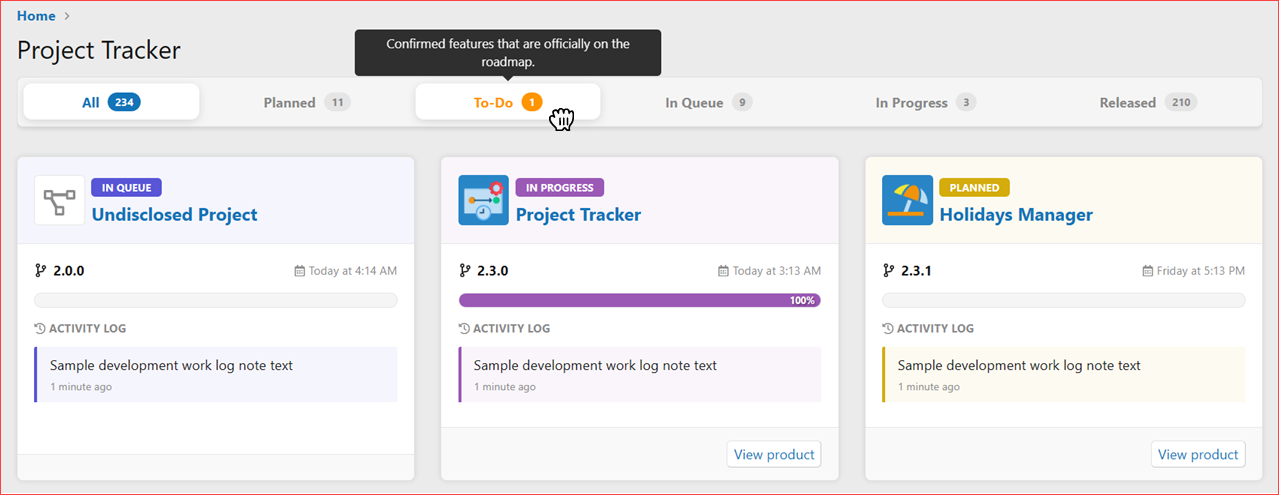Click version number 2.3.0

tap(493, 270)
